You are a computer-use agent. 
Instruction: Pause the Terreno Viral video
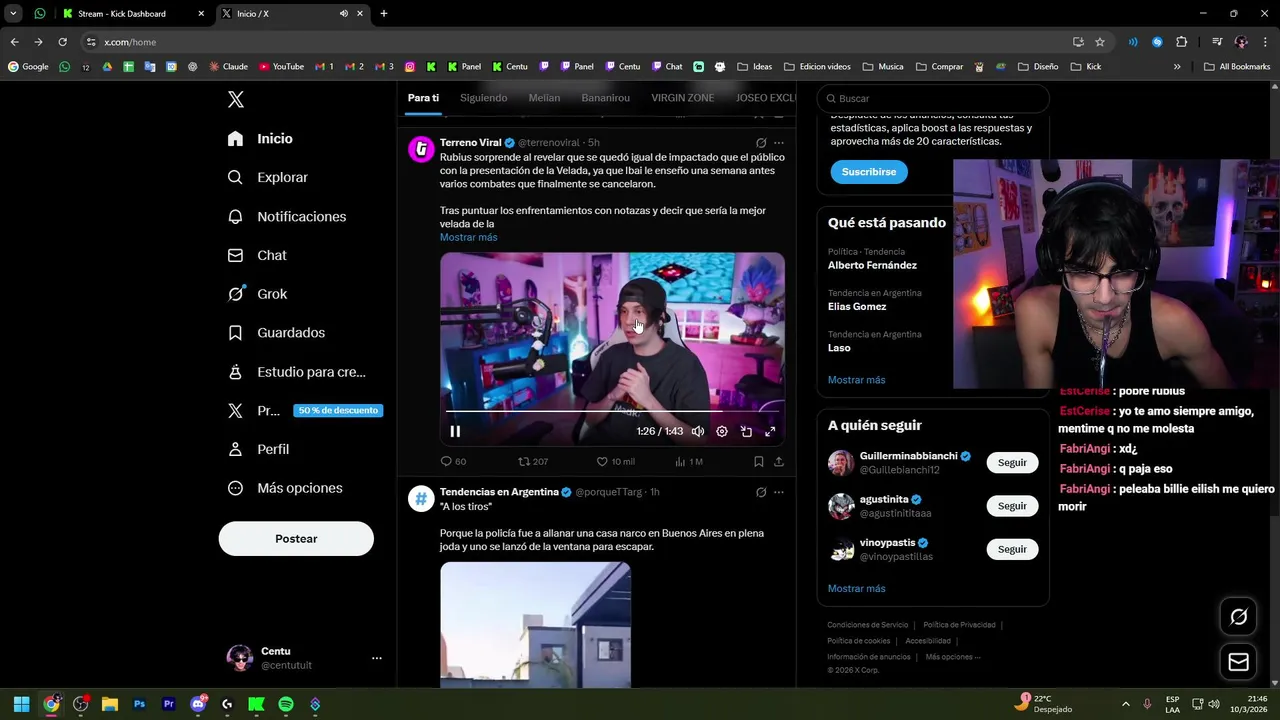(455, 431)
